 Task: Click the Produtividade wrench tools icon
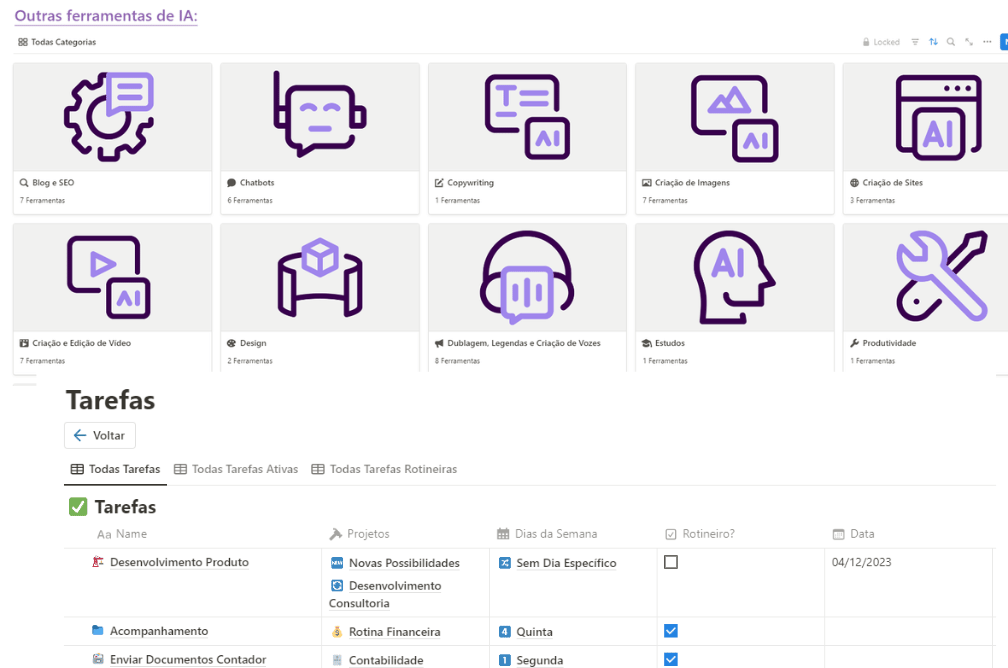[940, 276]
